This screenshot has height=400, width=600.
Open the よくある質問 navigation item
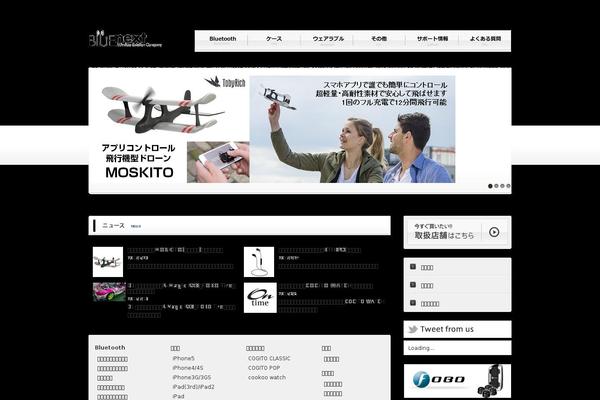(x=485, y=39)
